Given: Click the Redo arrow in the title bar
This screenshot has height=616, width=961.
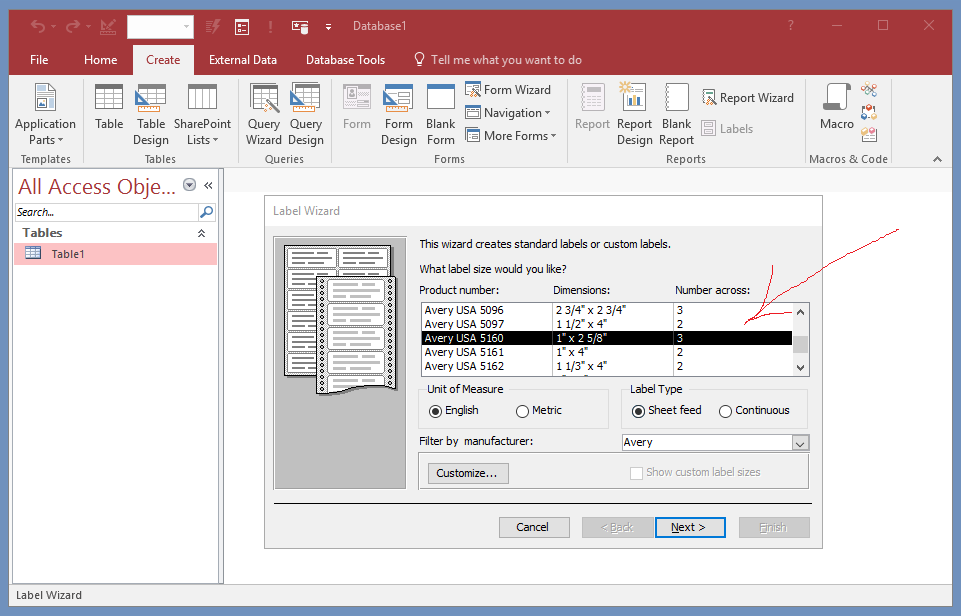Looking at the screenshot, I should pos(73,26).
